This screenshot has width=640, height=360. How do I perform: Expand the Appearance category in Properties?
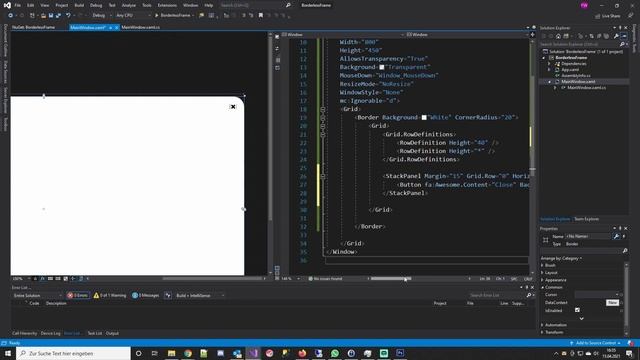pos(542,280)
